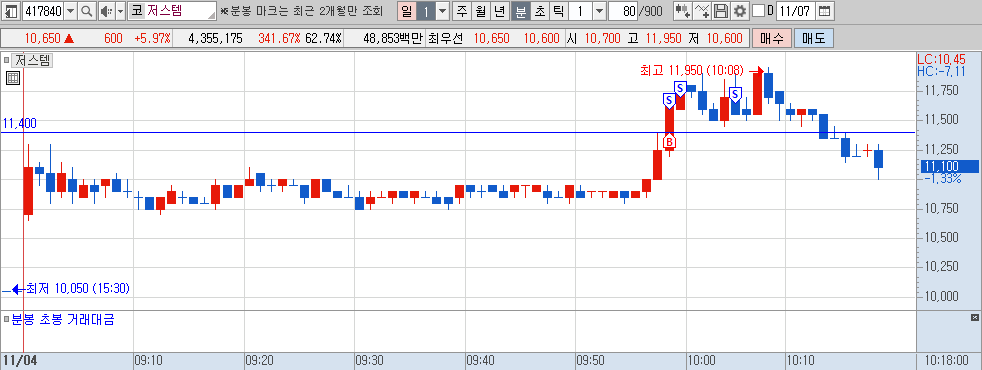Viewport: 982px width, 370px height.
Task: Click the 분봉 초봉 거래대금 indicator label
Action: pos(63,320)
